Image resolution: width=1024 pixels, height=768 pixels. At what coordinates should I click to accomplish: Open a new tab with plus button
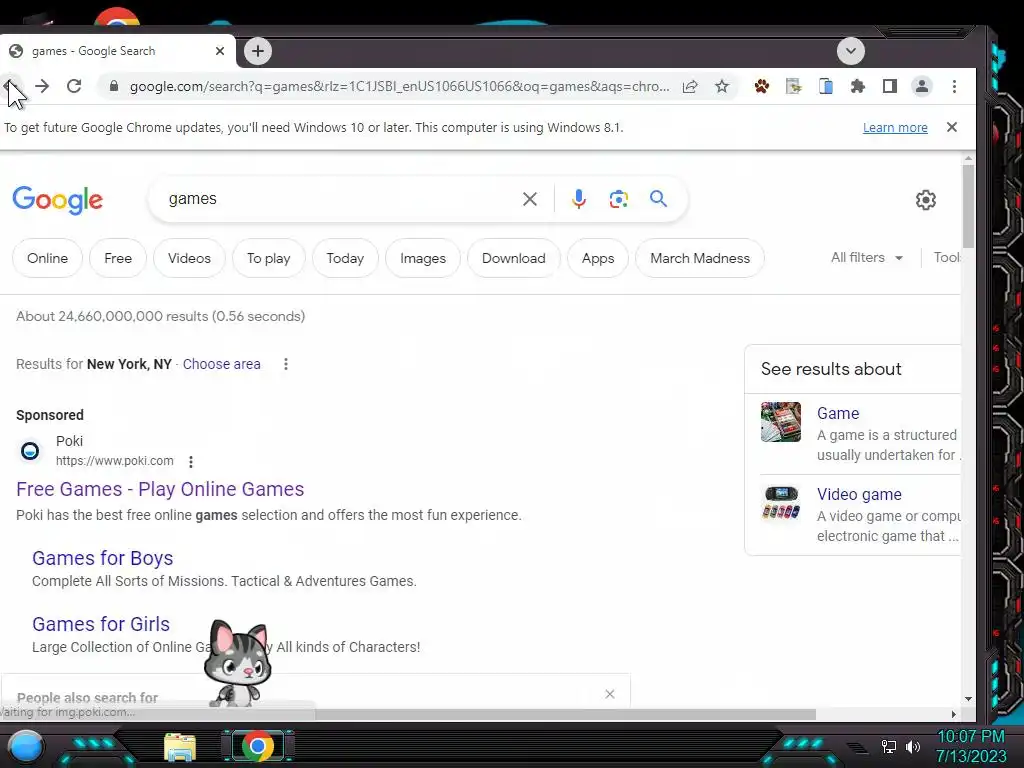click(258, 51)
